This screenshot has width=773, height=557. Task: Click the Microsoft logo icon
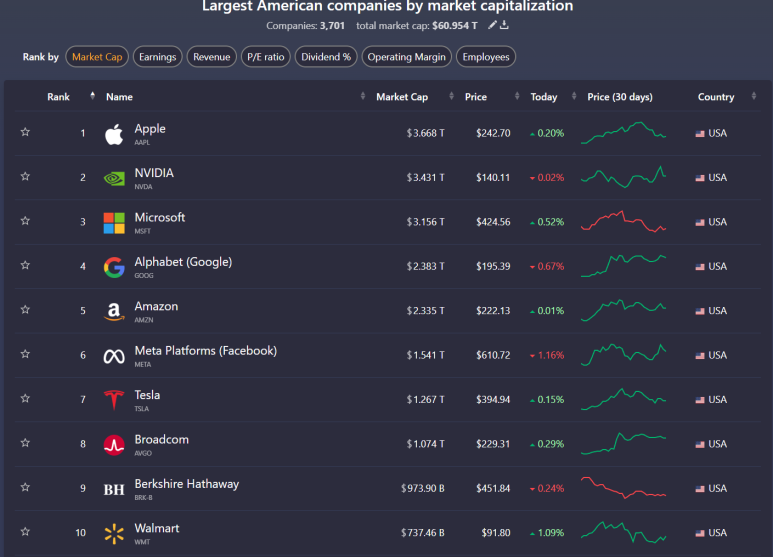point(114,223)
